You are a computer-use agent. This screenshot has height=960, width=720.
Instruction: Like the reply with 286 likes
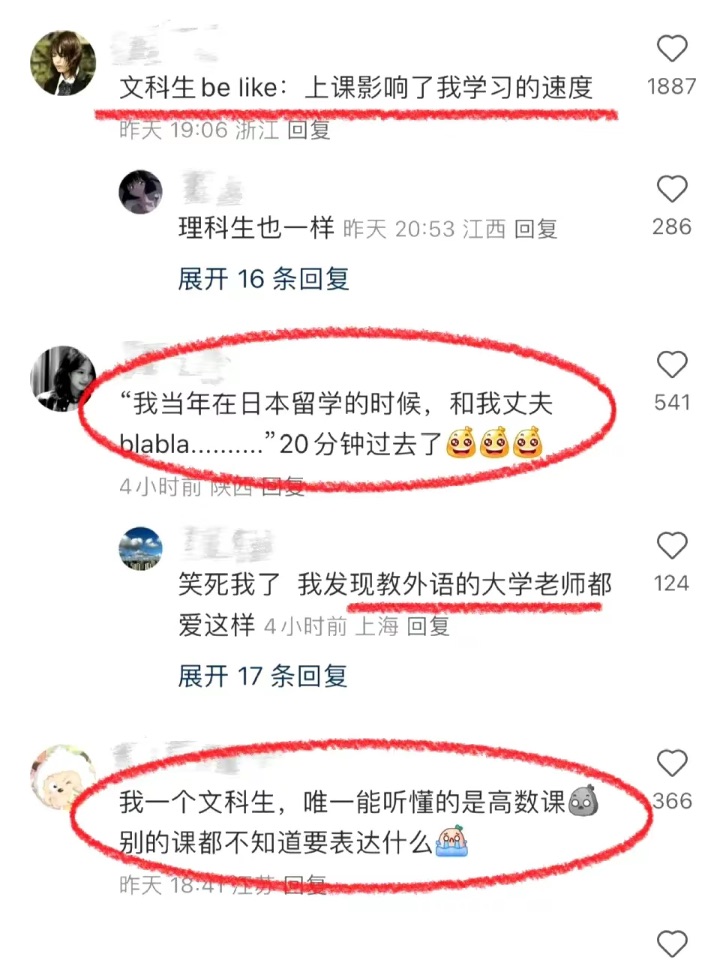672,189
